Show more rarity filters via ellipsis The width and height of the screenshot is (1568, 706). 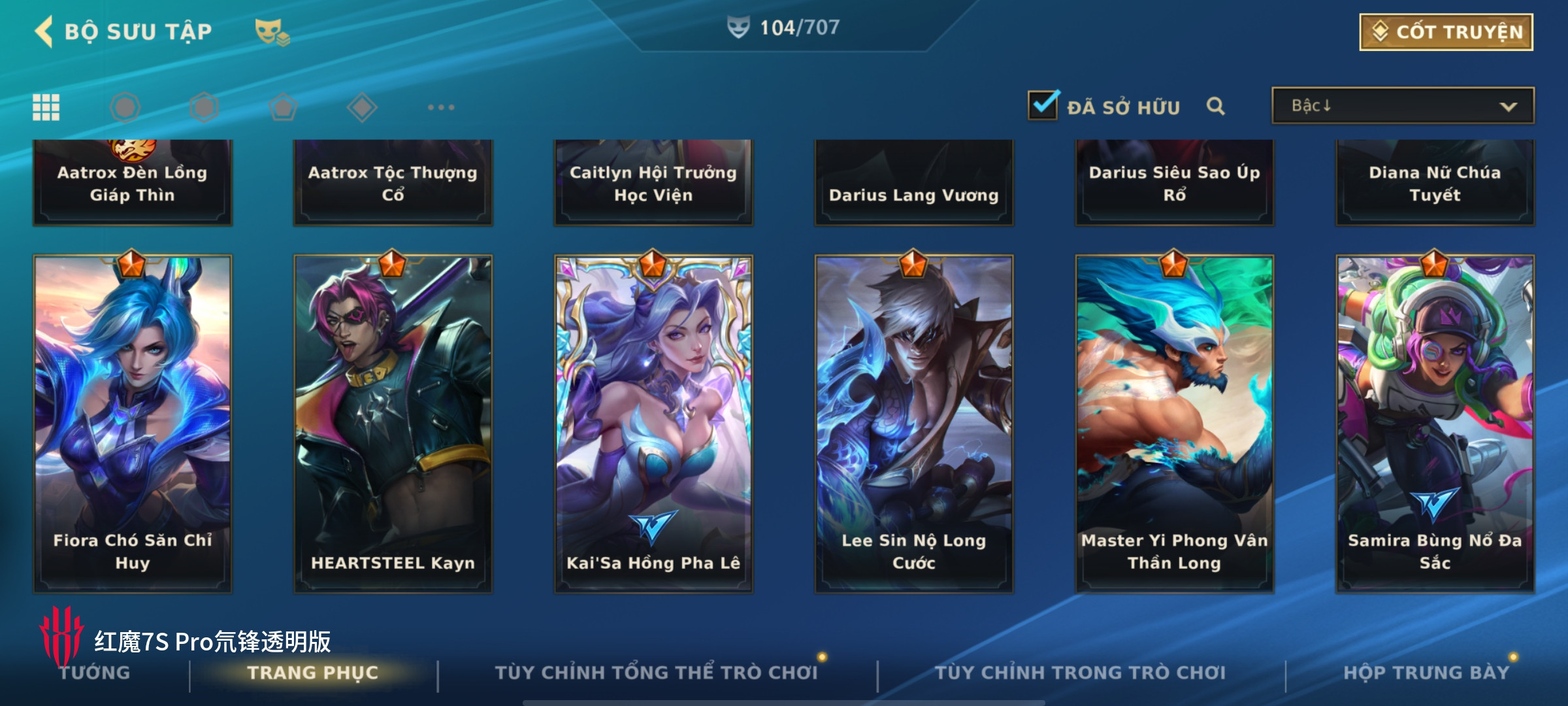pyautogui.click(x=441, y=107)
